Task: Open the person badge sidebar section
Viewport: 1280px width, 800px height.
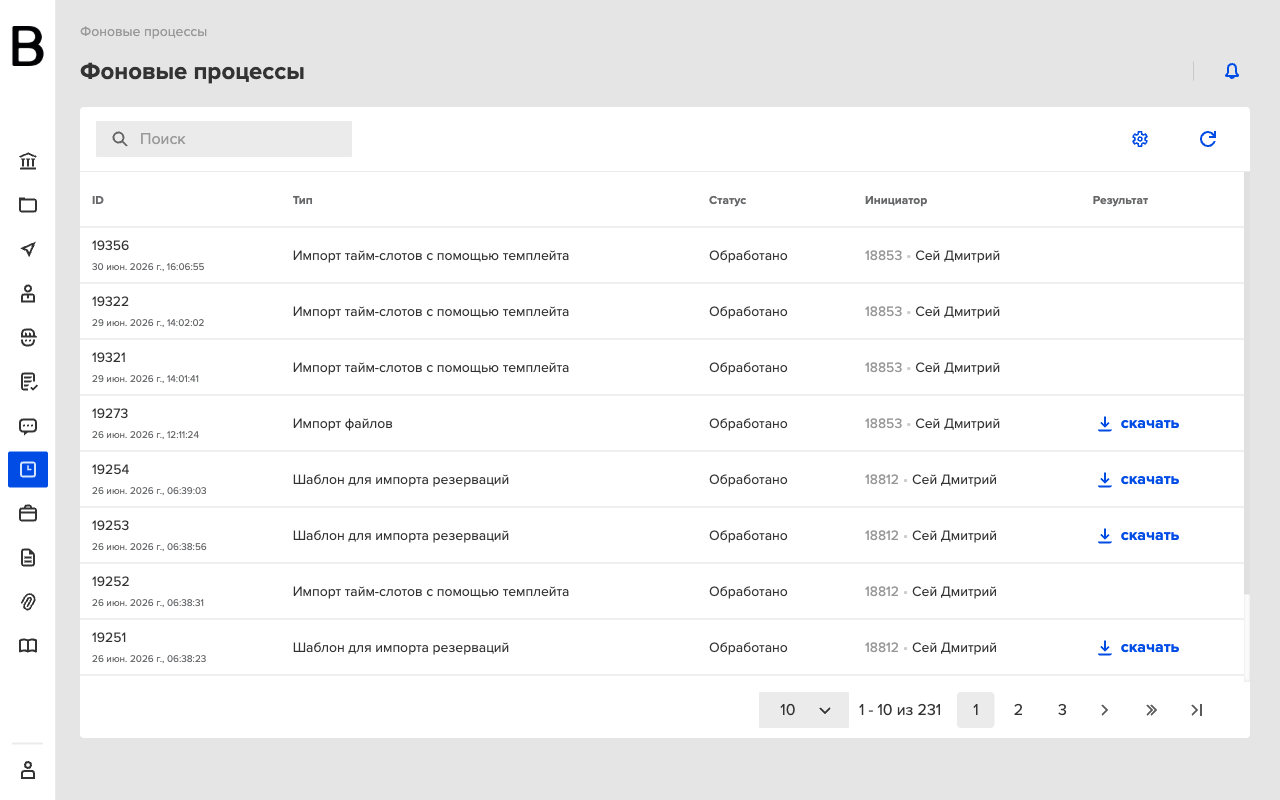Action: click(28, 293)
